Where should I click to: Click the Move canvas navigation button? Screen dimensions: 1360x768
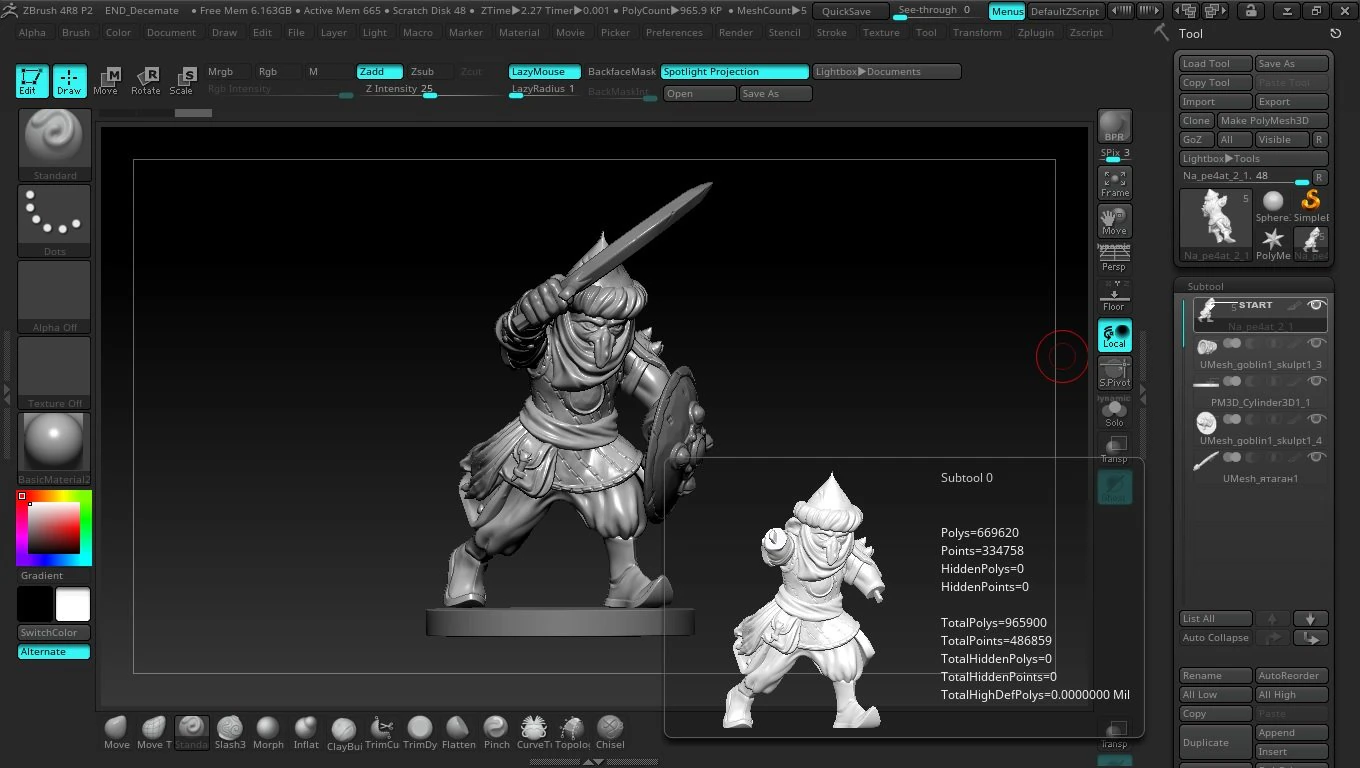coord(1114,221)
